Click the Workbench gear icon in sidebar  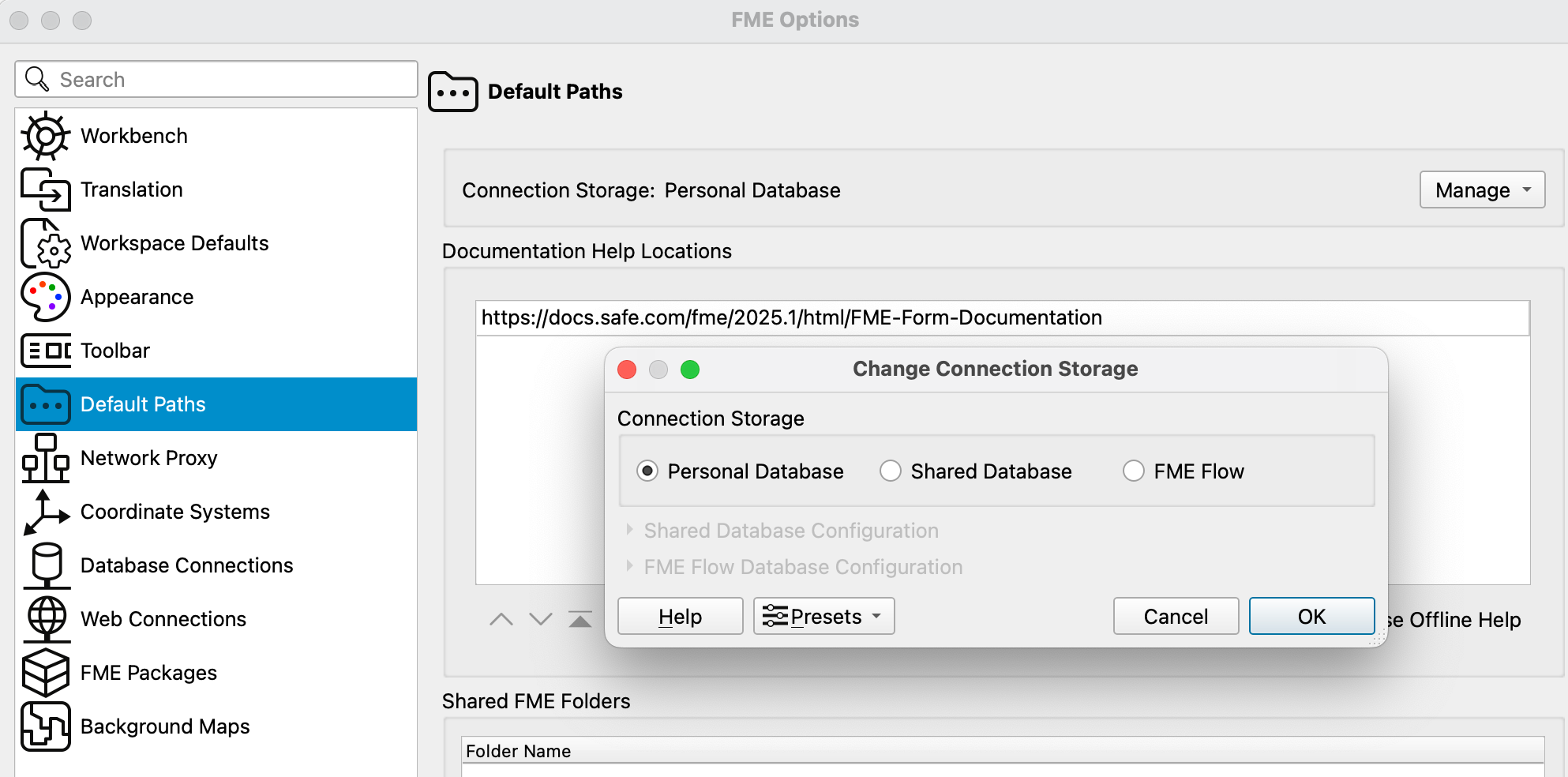tap(46, 136)
